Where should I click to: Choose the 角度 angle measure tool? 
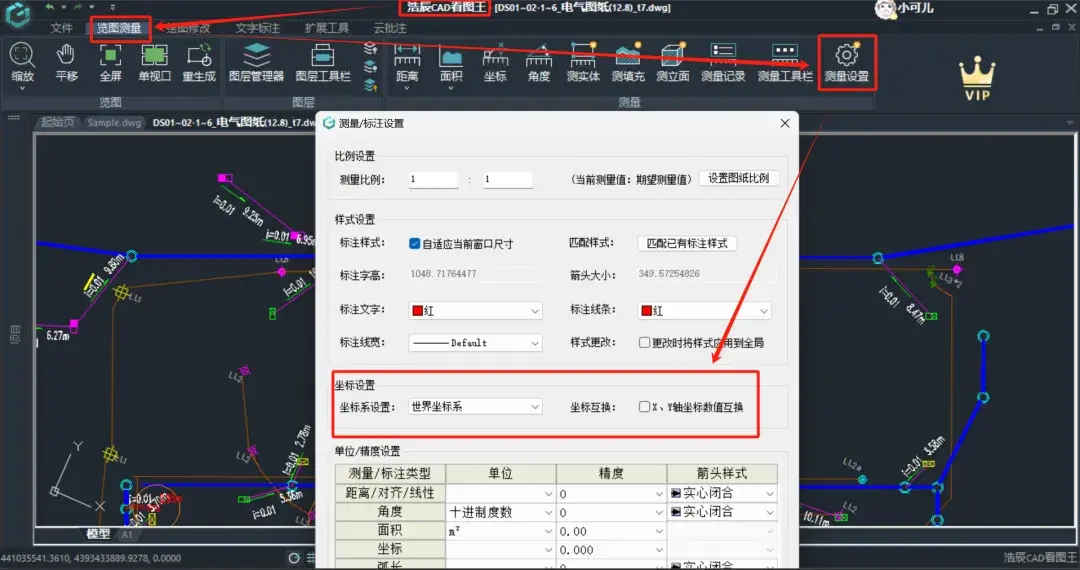539,55
